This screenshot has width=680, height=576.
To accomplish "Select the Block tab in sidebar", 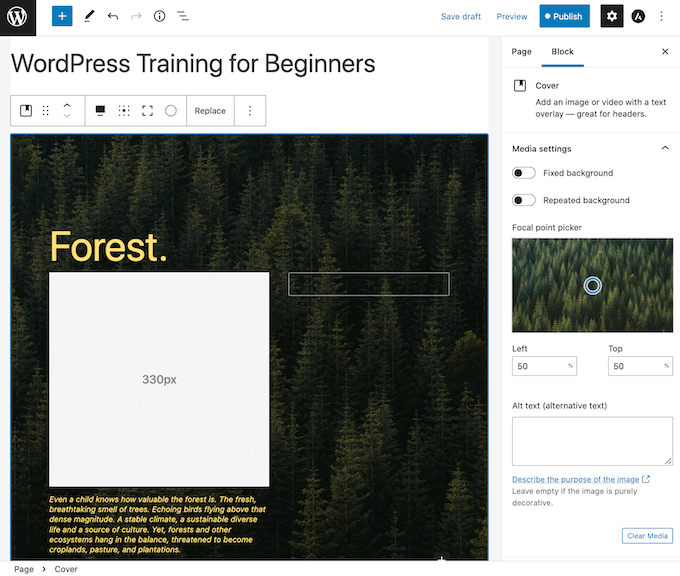I will pyautogui.click(x=562, y=51).
